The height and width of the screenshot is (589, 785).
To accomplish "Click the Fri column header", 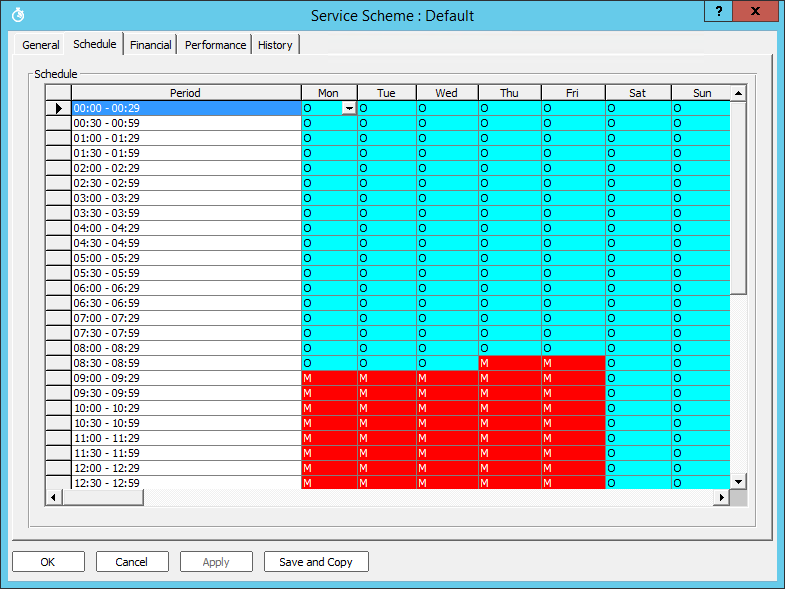I will pos(573,93).
